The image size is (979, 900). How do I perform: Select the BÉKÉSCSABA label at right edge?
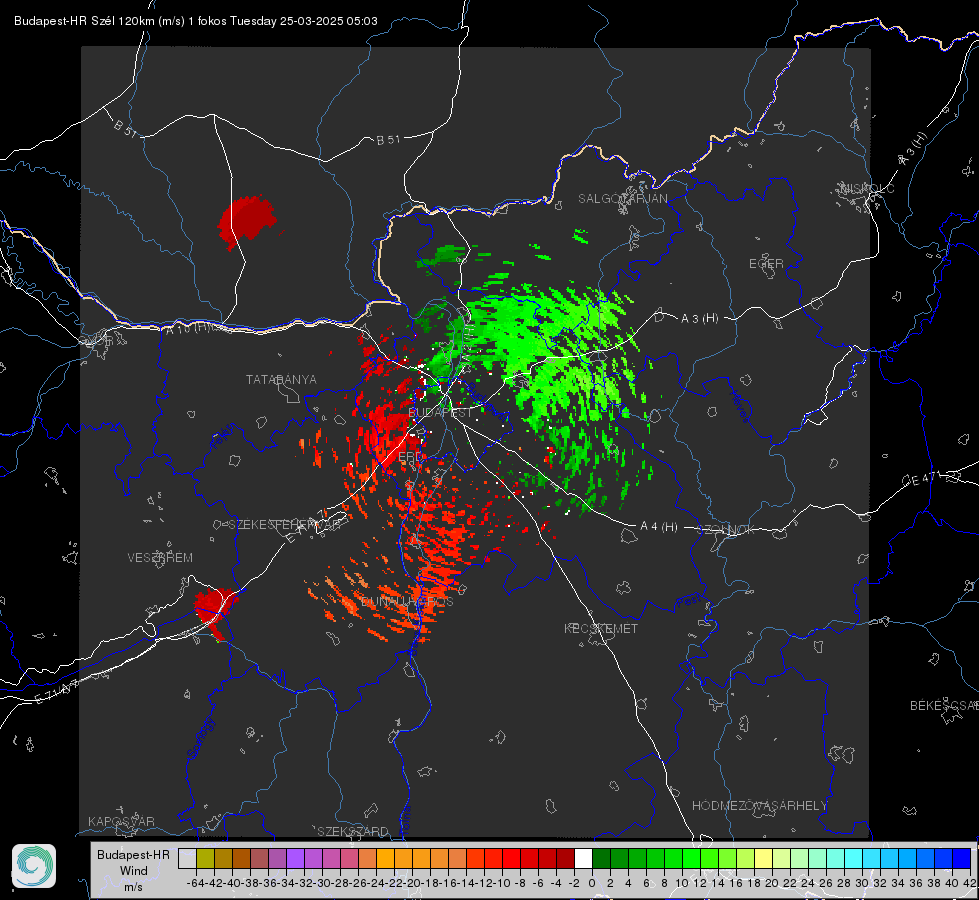(944, 705)
